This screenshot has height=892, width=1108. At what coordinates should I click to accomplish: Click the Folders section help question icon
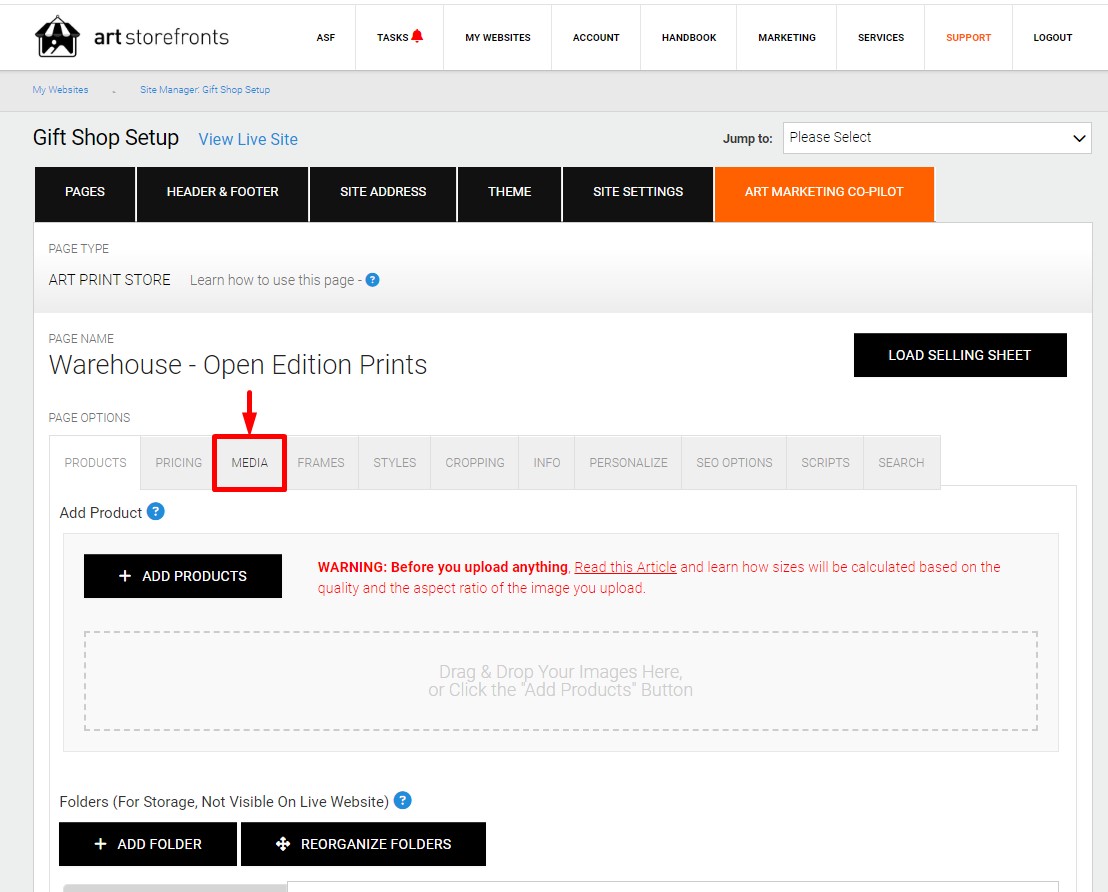[x=402, y=800]
